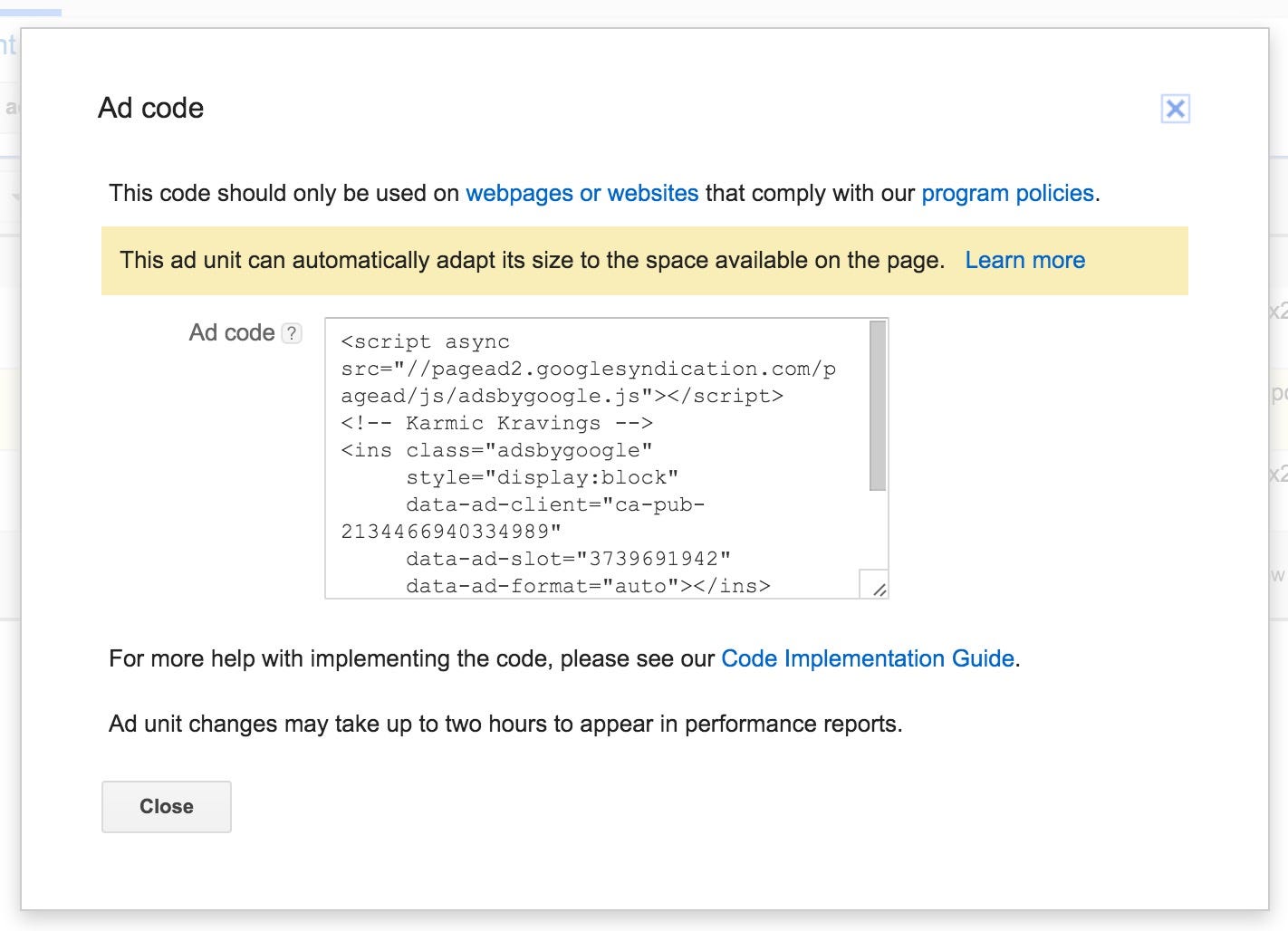1288x931 pixels.
Task: Open the Code Implementation Guide link
Action: pos(867,658)
